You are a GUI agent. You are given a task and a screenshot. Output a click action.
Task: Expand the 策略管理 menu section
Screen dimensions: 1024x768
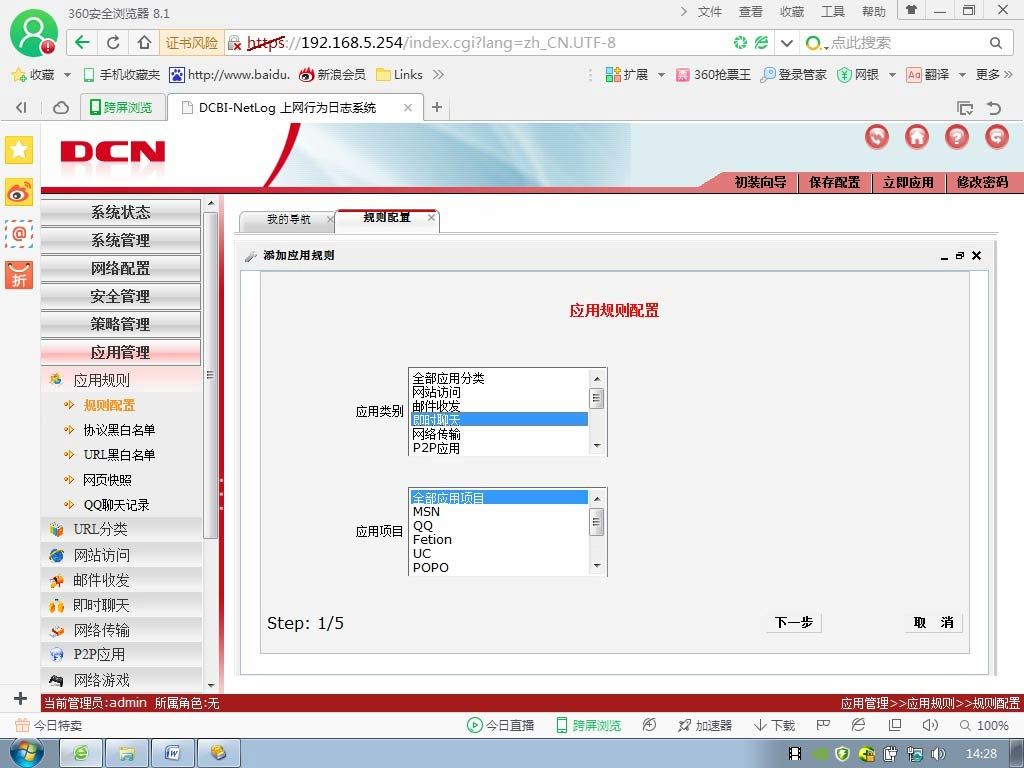pyautogui.click(x=121, y=325)
